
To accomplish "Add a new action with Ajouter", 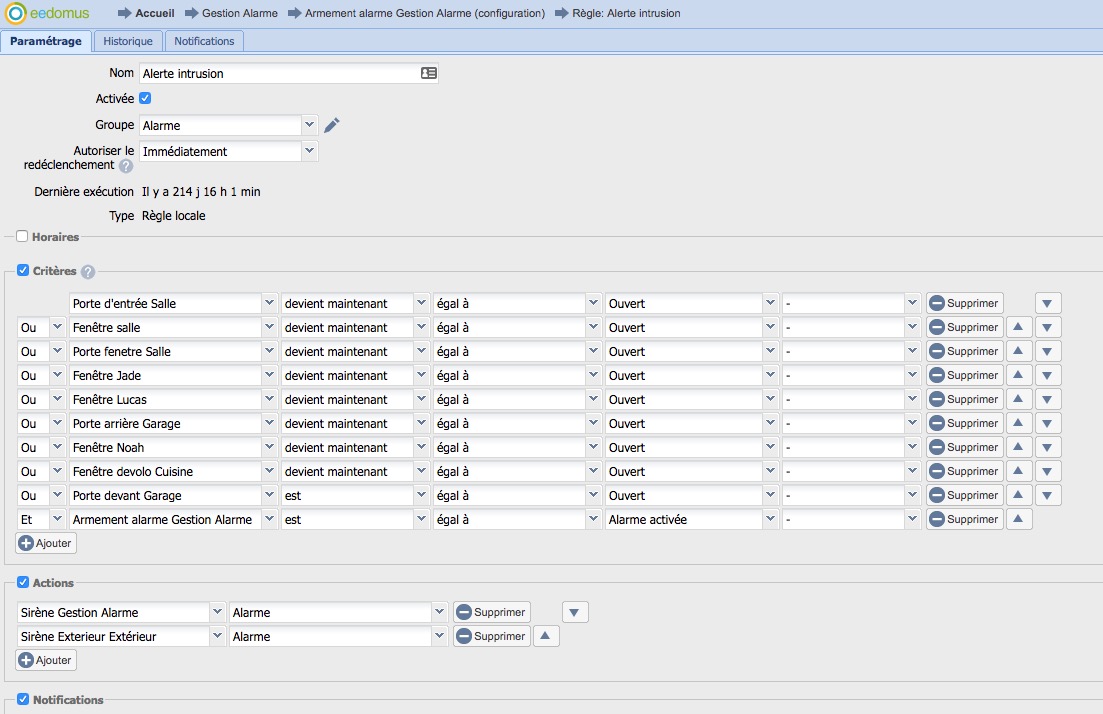I will (x=46, y=660).
